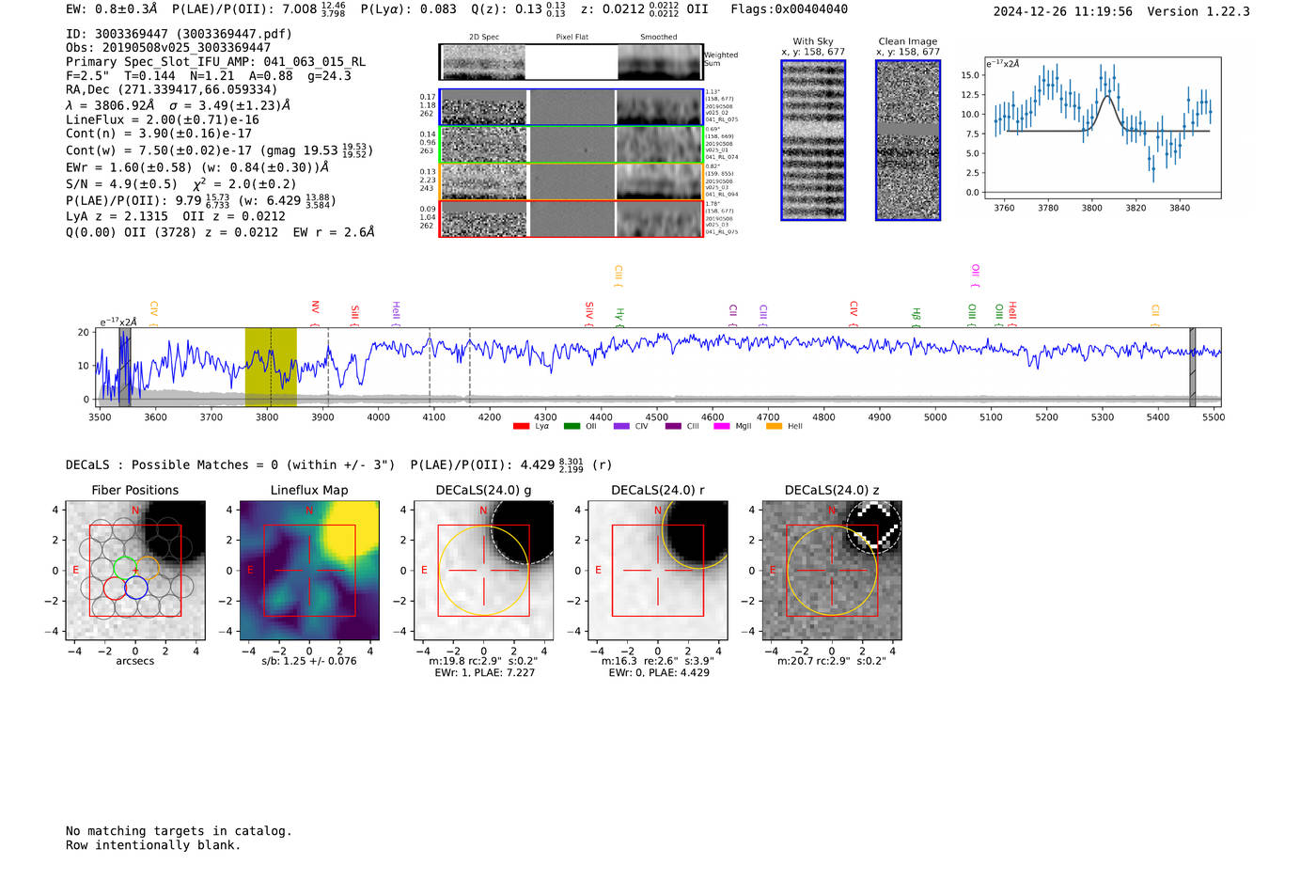Select the Primary Spec_Slot_IFU_AMP: 041_063_015_RL line
Screen dimensions: 1316x896
coord(216,62)
